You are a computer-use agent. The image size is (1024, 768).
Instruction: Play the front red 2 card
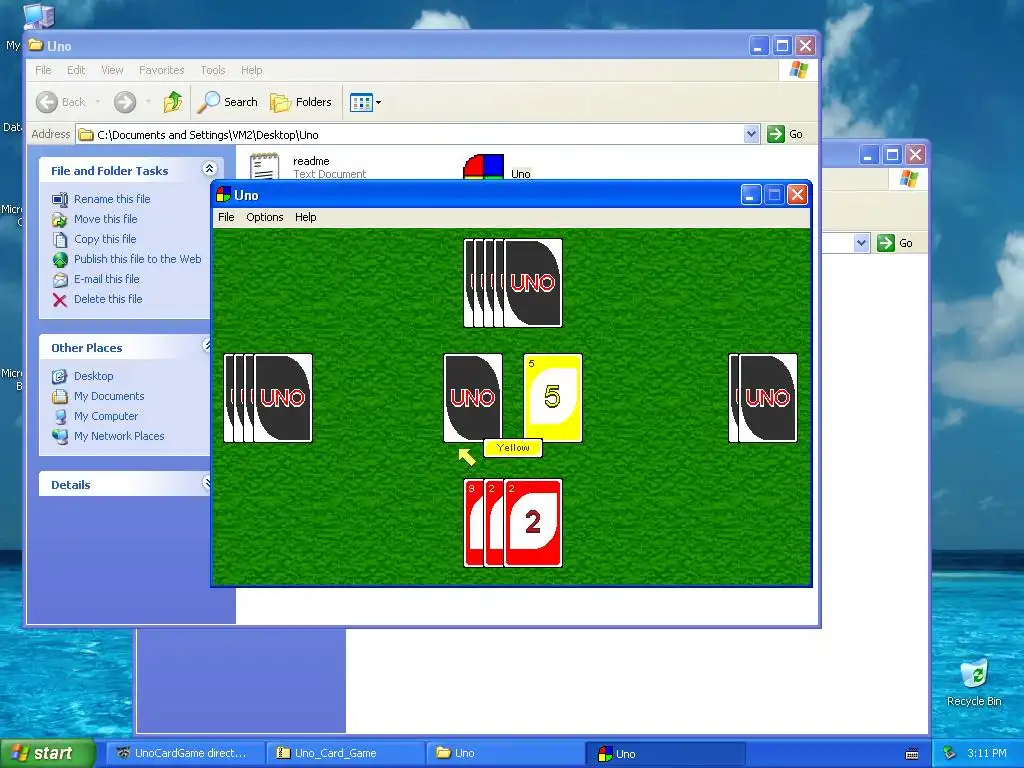coord(533,522)
